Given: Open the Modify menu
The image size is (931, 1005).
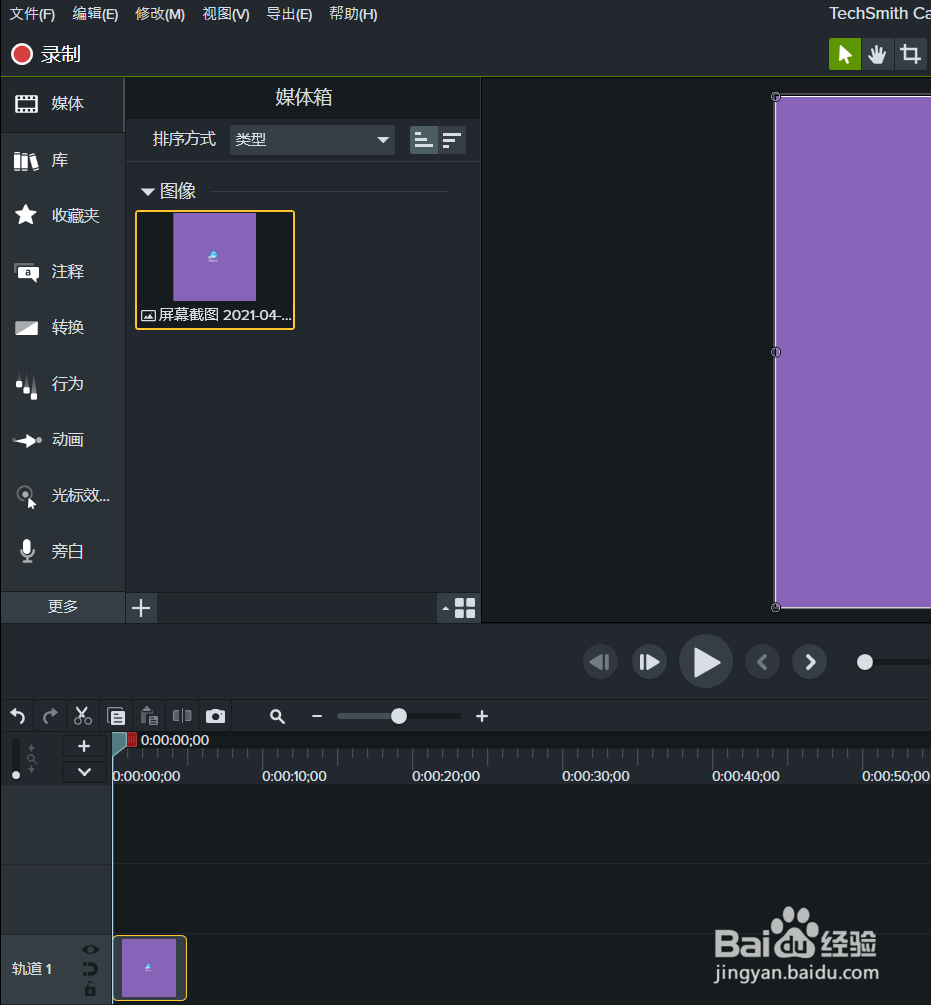Looking at the screenshot, I should click(x=160, y=14).
